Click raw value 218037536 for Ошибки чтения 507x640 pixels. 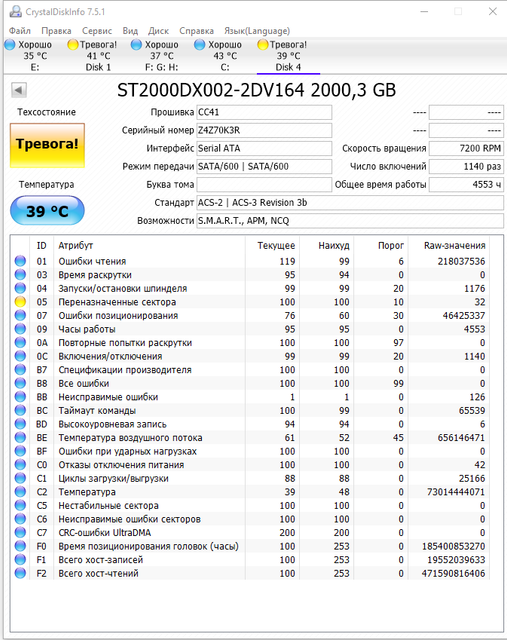[461, 261]
